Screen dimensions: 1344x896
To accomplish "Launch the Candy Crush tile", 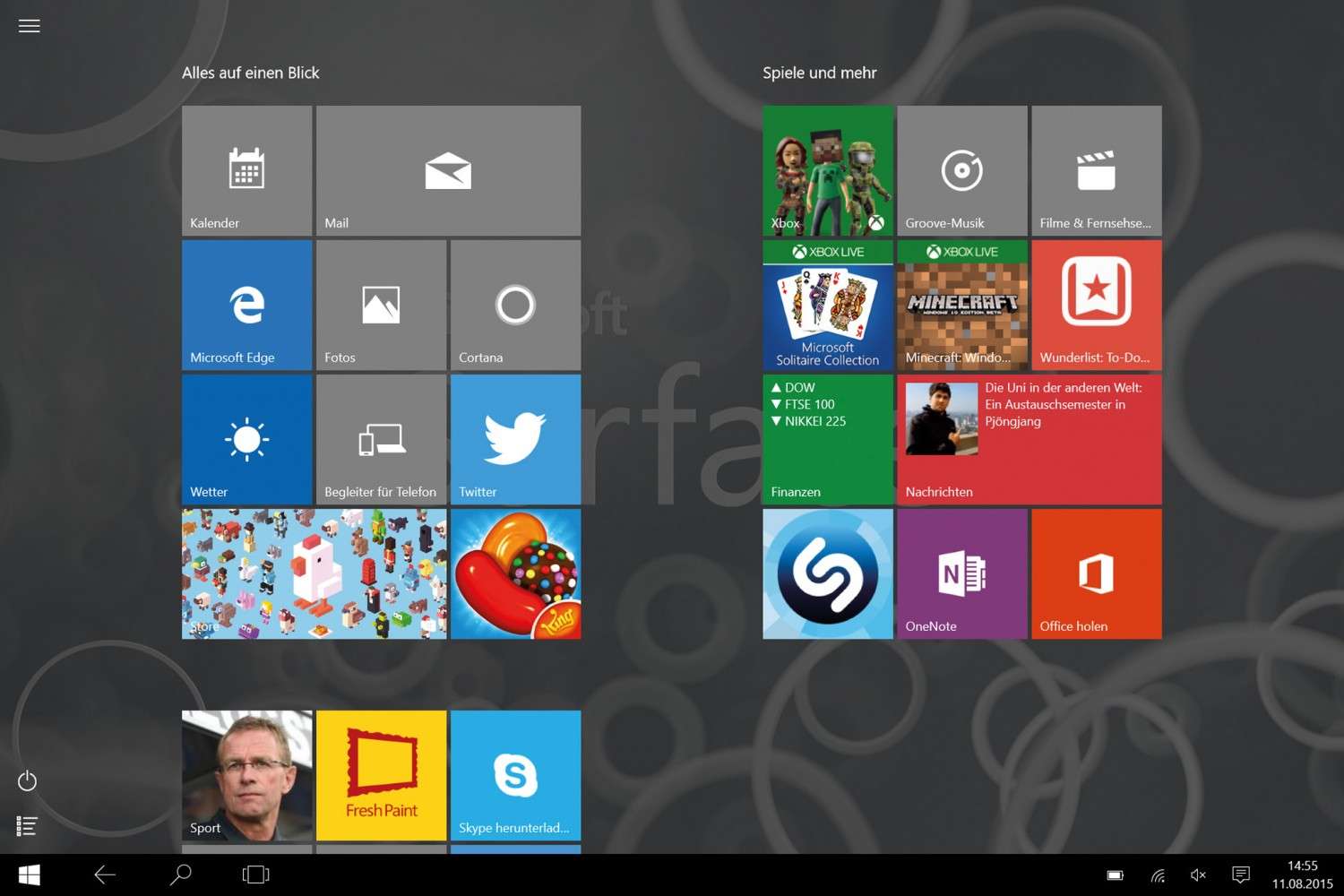I will click(515, 573).
